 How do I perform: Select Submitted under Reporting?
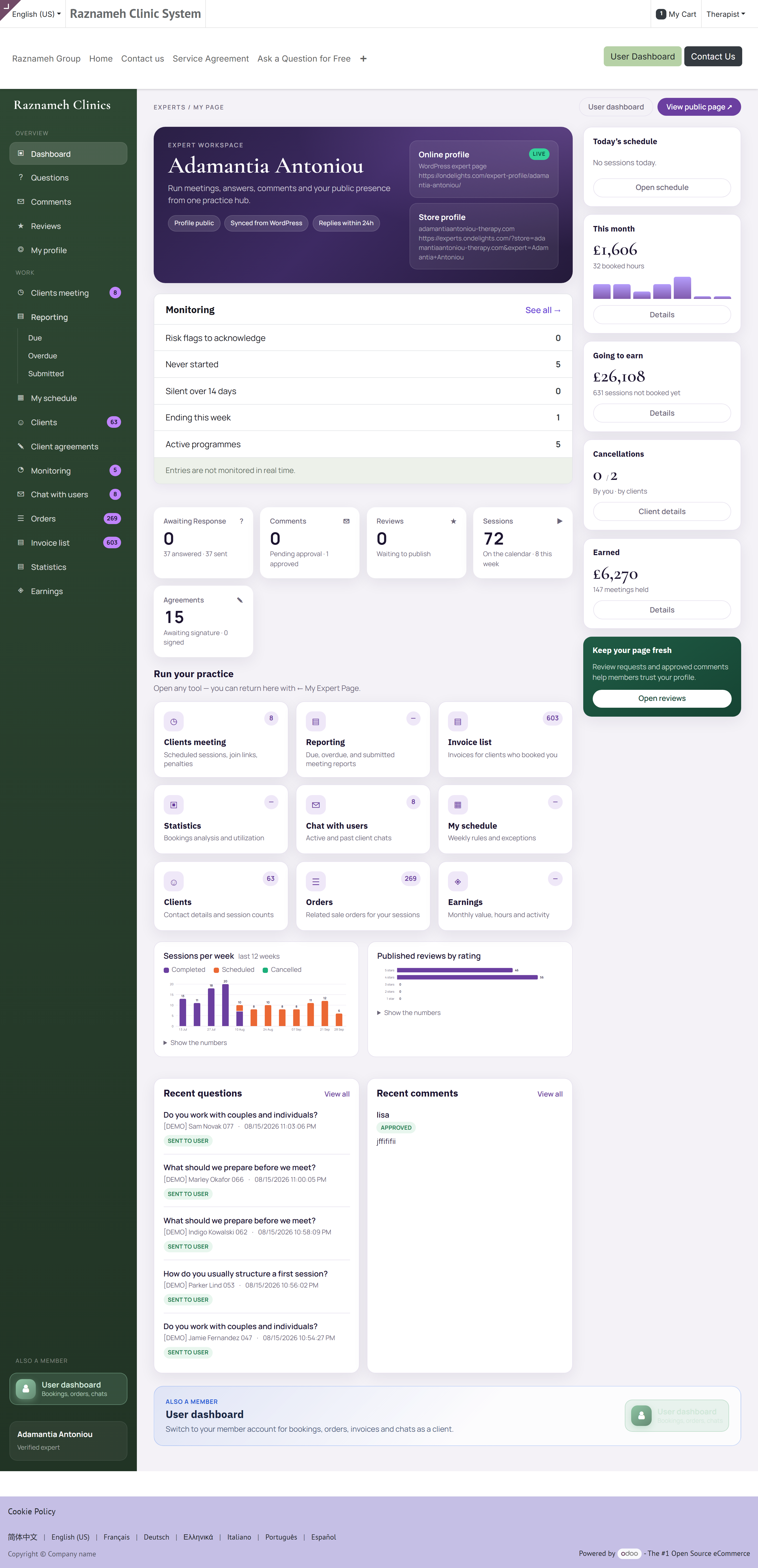point(46,374)
